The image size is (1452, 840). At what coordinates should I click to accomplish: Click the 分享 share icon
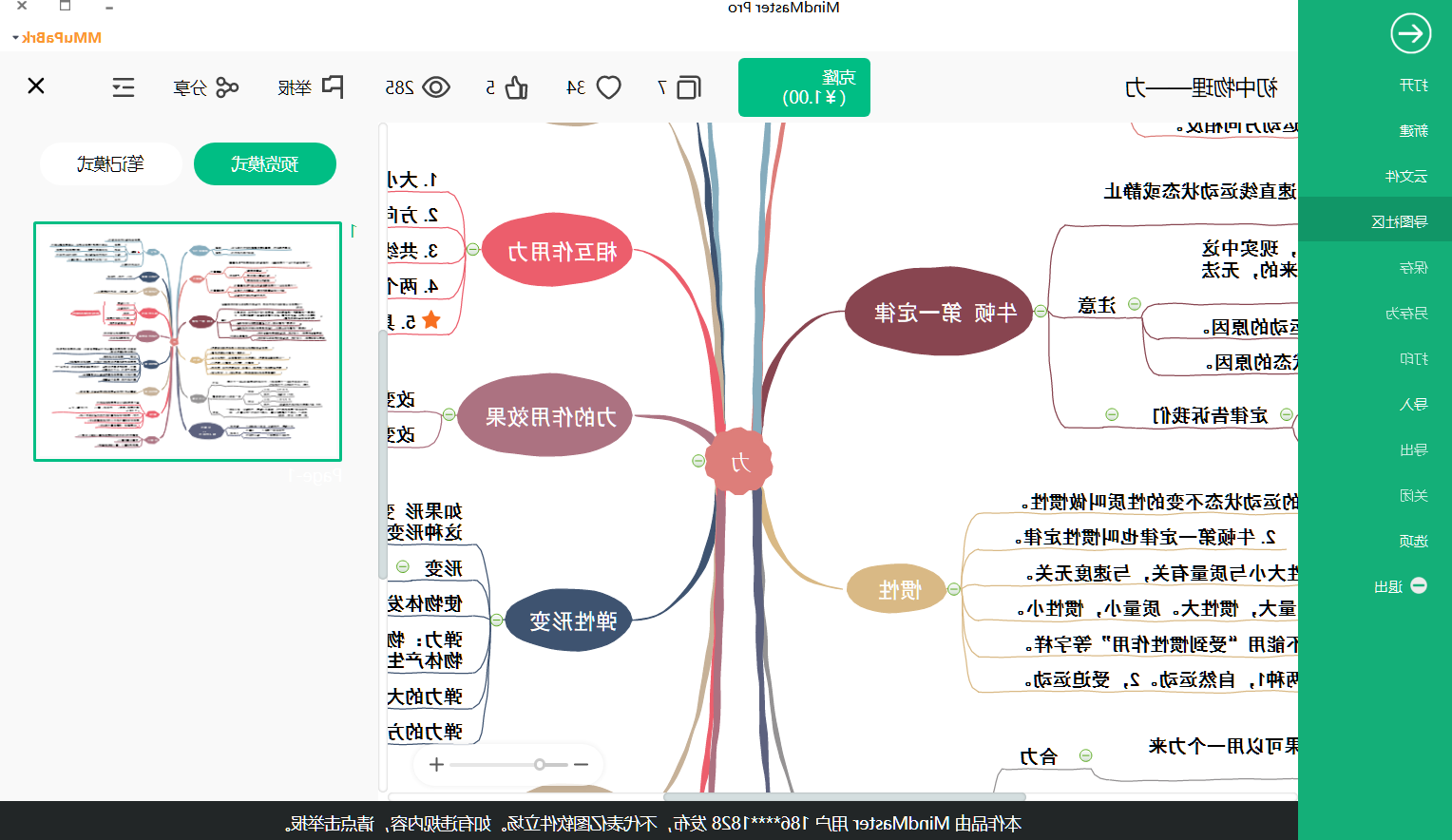click(227, 87)
